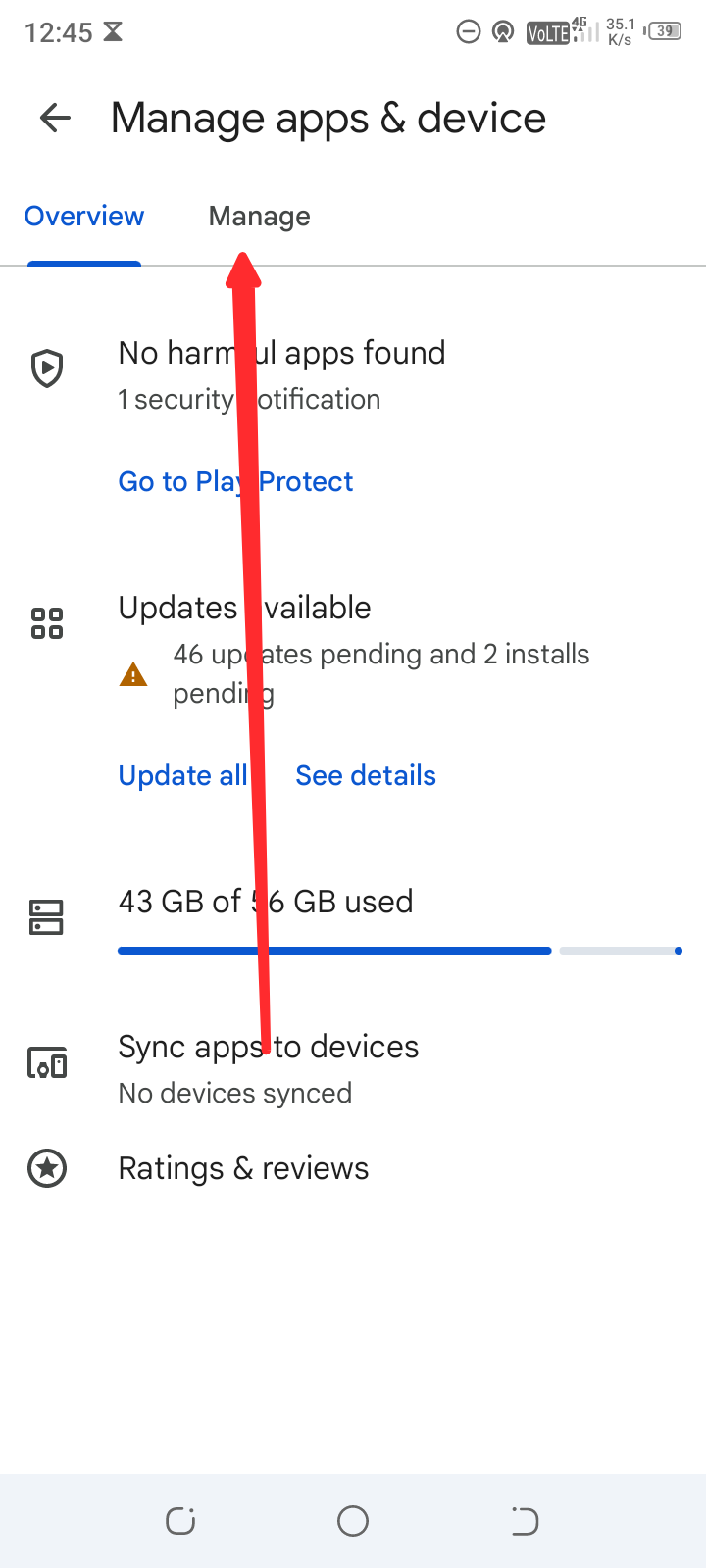Open See details for pending updates
The height and width of the screenshot is (1568, 706).
pyautogui.click(x=366, y=776)
